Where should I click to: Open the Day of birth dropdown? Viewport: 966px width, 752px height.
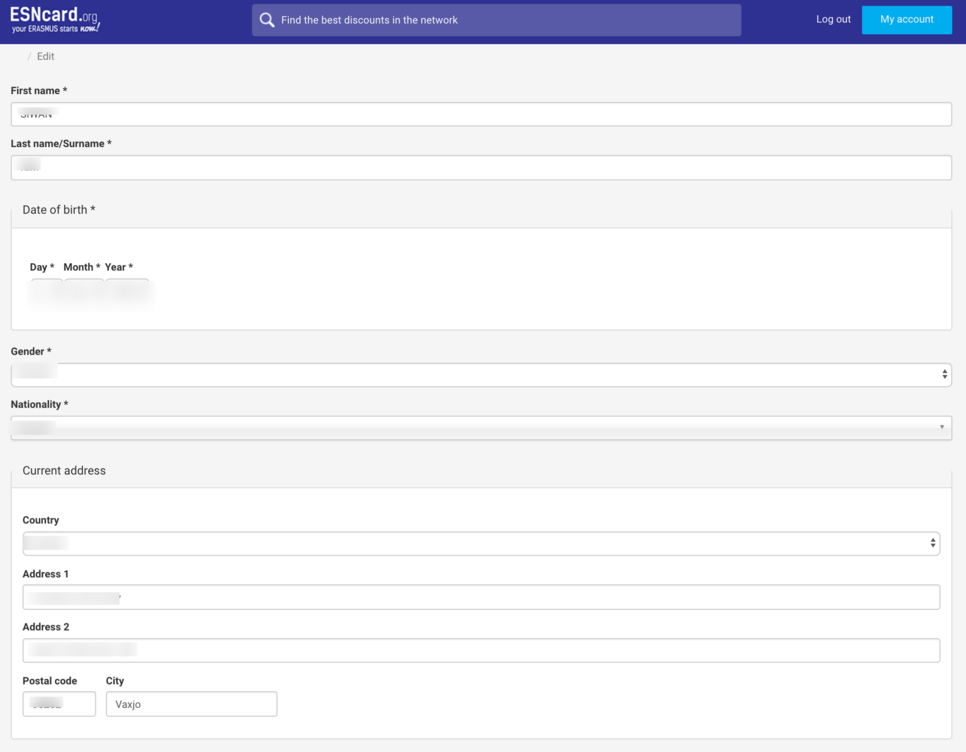click(x=47, y=290)
